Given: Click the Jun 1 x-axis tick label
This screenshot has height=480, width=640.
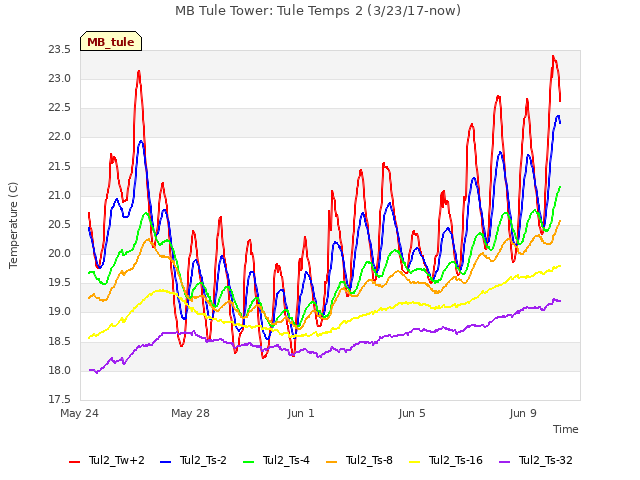Looking at the screenshot, I should point(301,413).
